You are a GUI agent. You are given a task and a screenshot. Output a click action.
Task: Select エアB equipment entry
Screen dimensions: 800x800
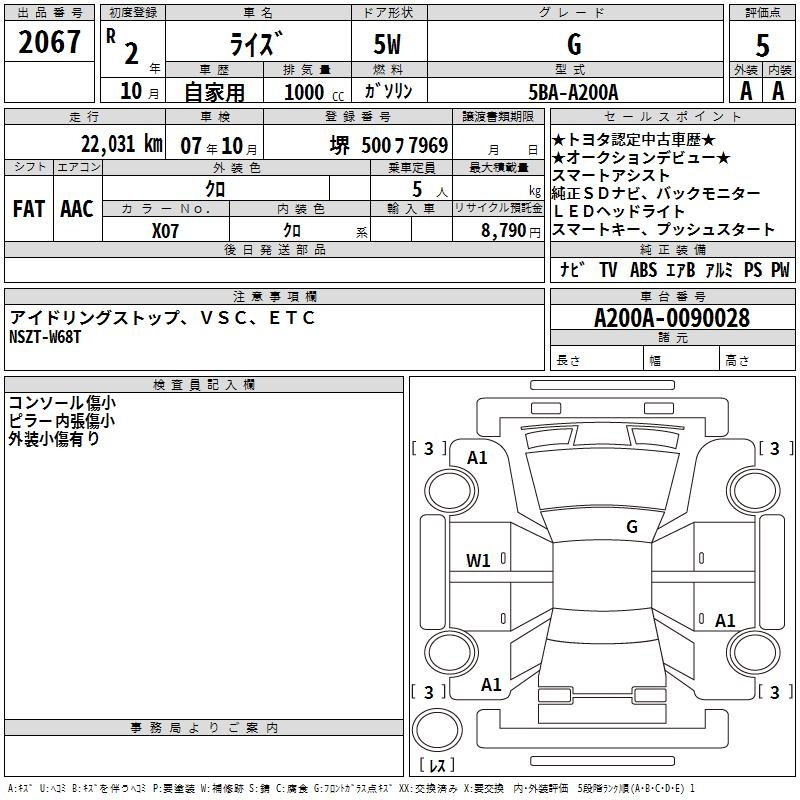(681, 269)
